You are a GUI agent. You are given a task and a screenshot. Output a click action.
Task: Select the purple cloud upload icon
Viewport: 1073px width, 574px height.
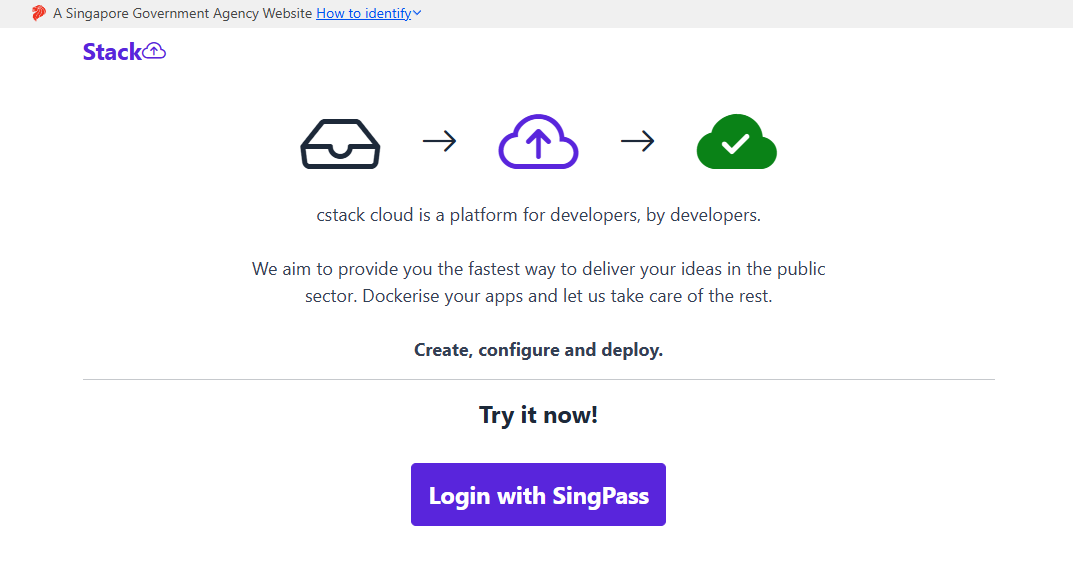[x=539, y=141]
